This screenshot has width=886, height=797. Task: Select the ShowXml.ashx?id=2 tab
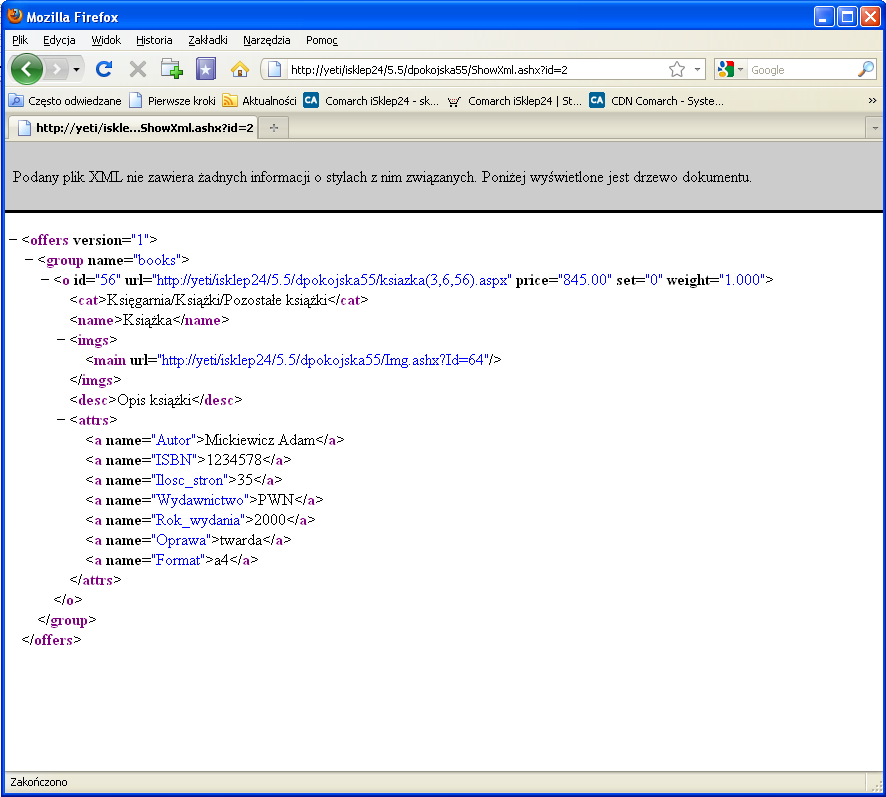pyautogui.click(x=133, y=128)
